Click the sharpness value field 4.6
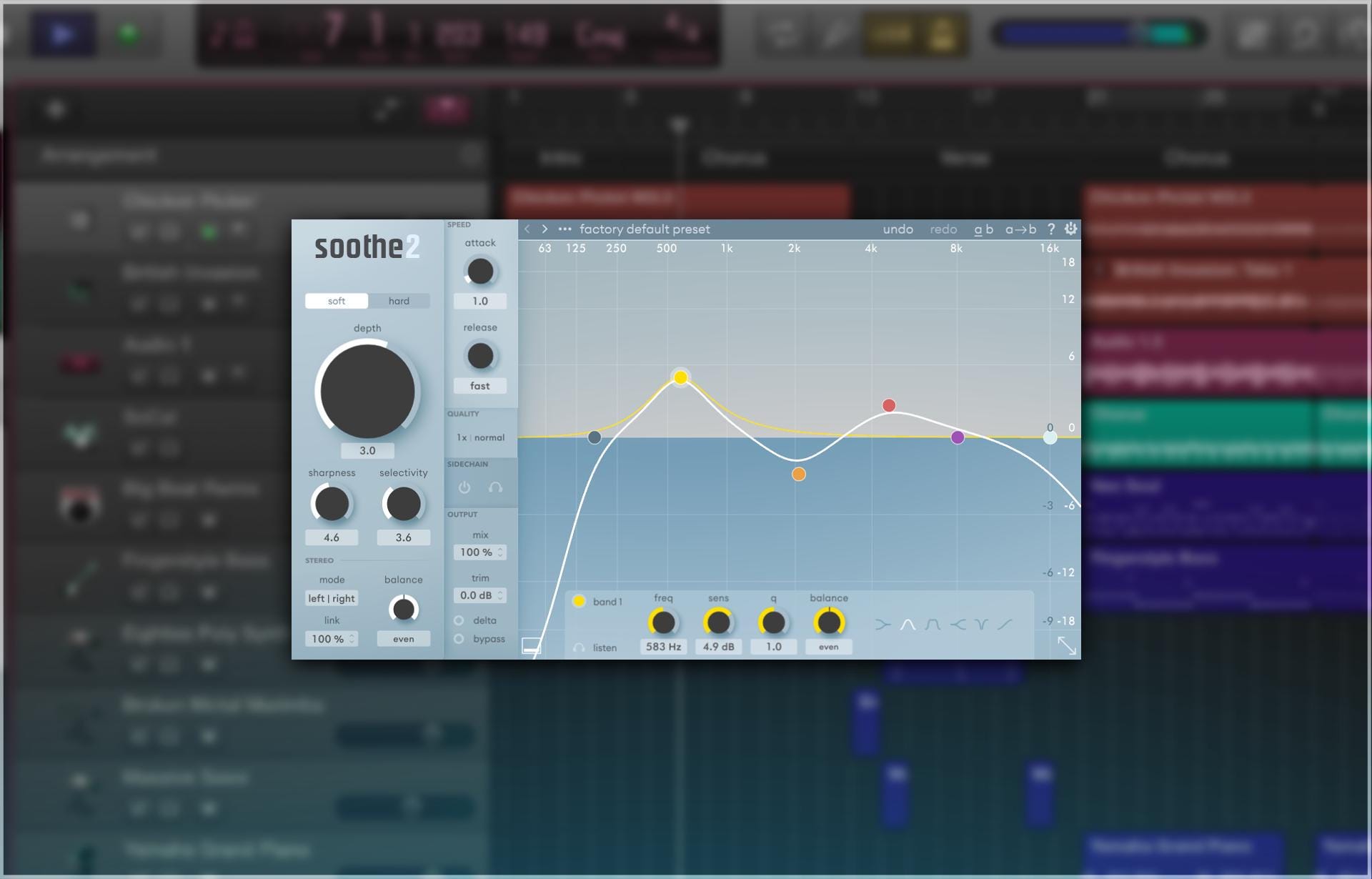The image size is (1372, 879). (x=332, y=537)
